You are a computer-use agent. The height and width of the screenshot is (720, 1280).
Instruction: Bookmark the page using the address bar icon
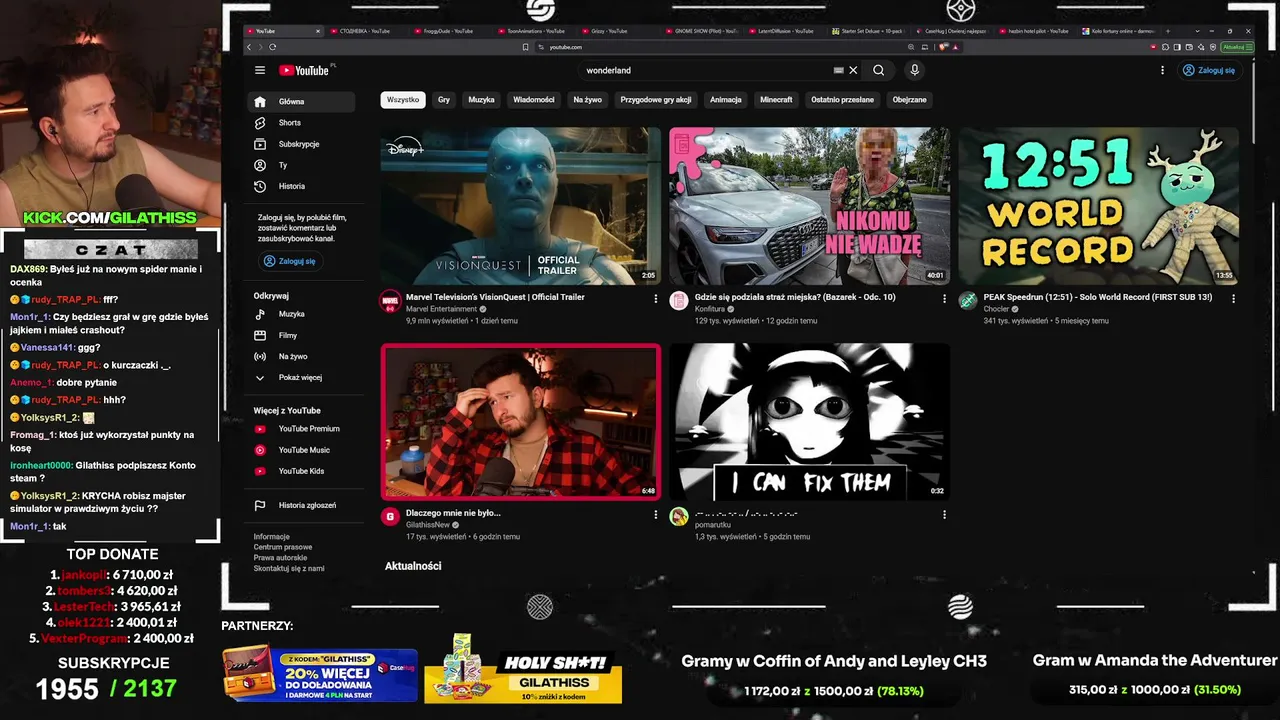coord(526,47)
